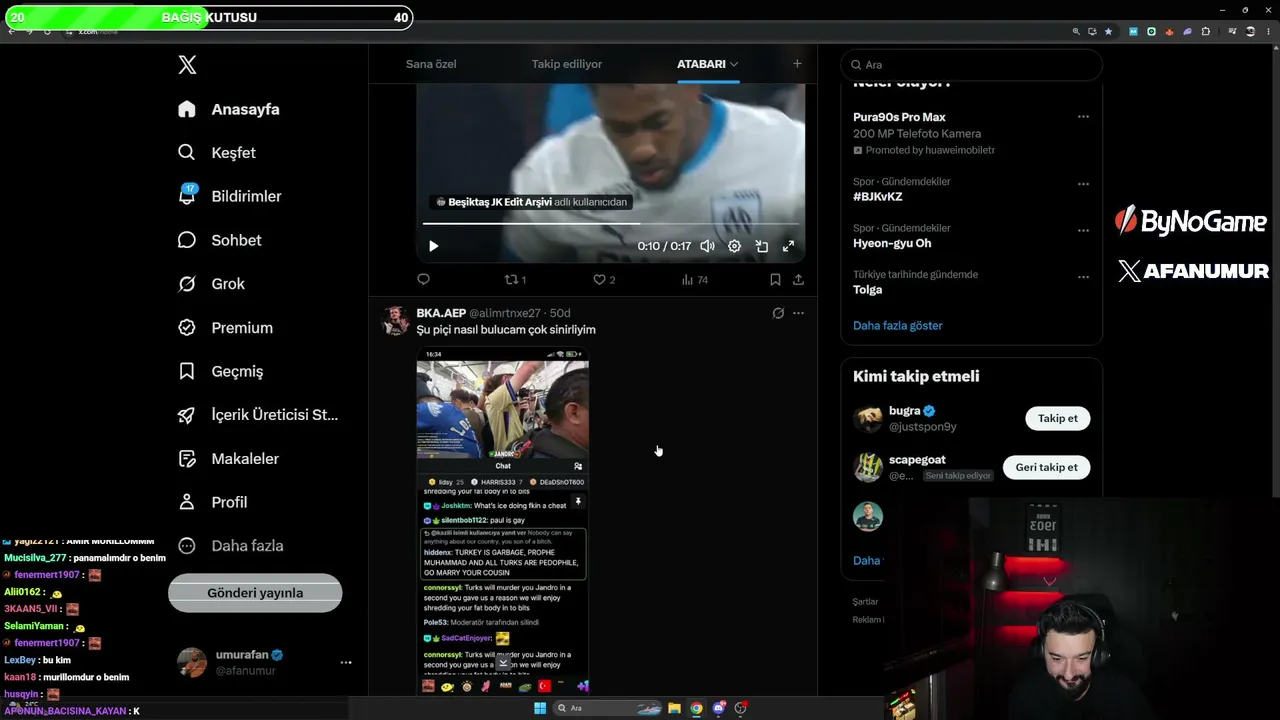Open Windows Start menu
This screenshot has width=1280, height=720.
pyautogui.click(x=540, y=708)
